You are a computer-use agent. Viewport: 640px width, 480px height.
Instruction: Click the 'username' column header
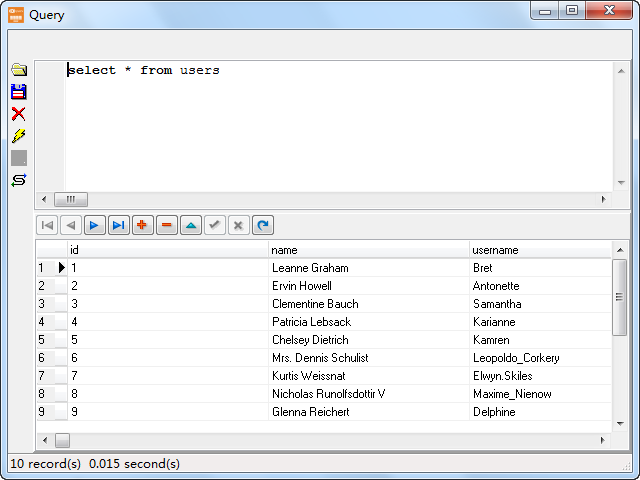point(540,250)
